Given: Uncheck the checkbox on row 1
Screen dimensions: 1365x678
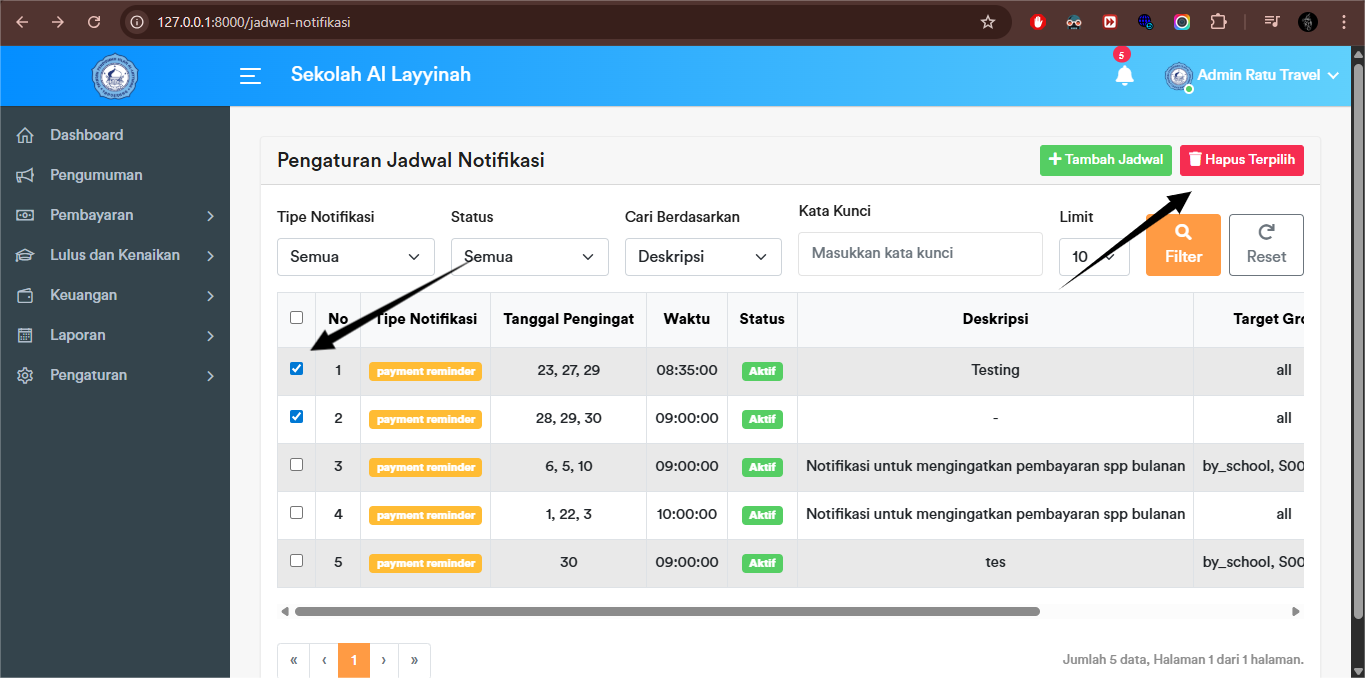Looking at the screenshot, I should click(x=296, y=368).
